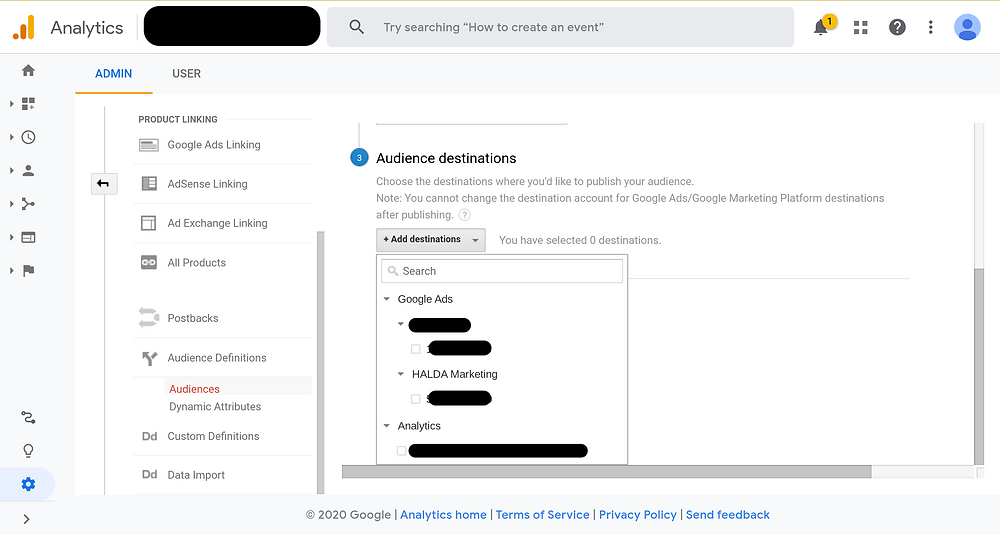Click the All Products link icon
Image resolution: width=1000 pixels, height=535 pixels.
point(149,263)
